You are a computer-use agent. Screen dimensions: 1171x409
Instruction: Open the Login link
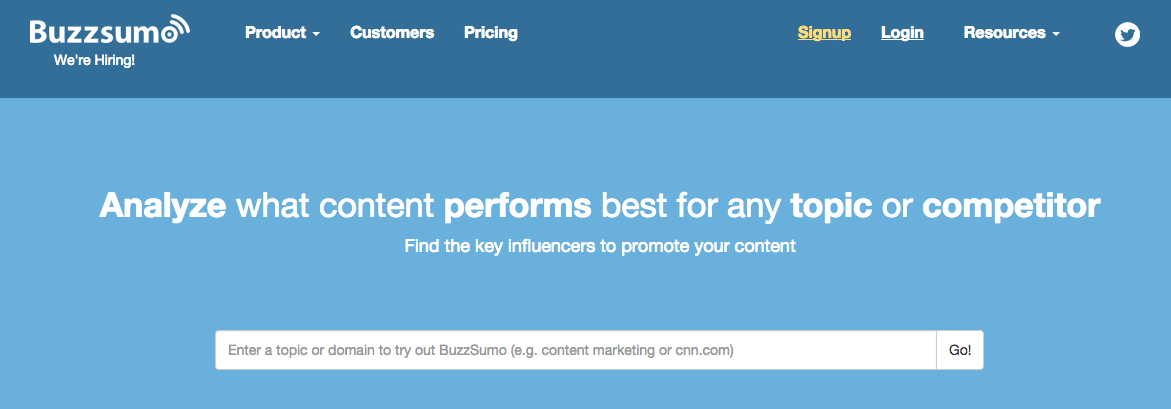(x=902, y=33)
